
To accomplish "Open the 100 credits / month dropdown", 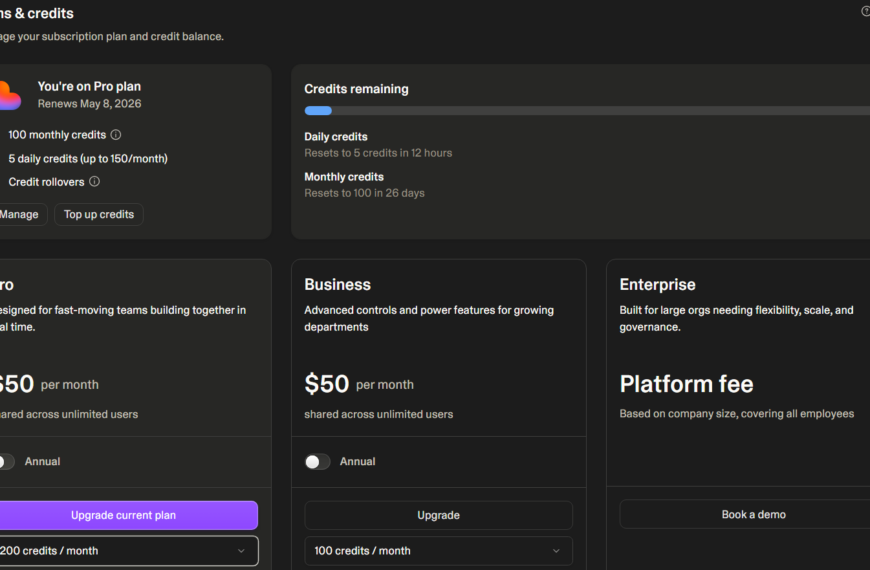I will point(438,551).
